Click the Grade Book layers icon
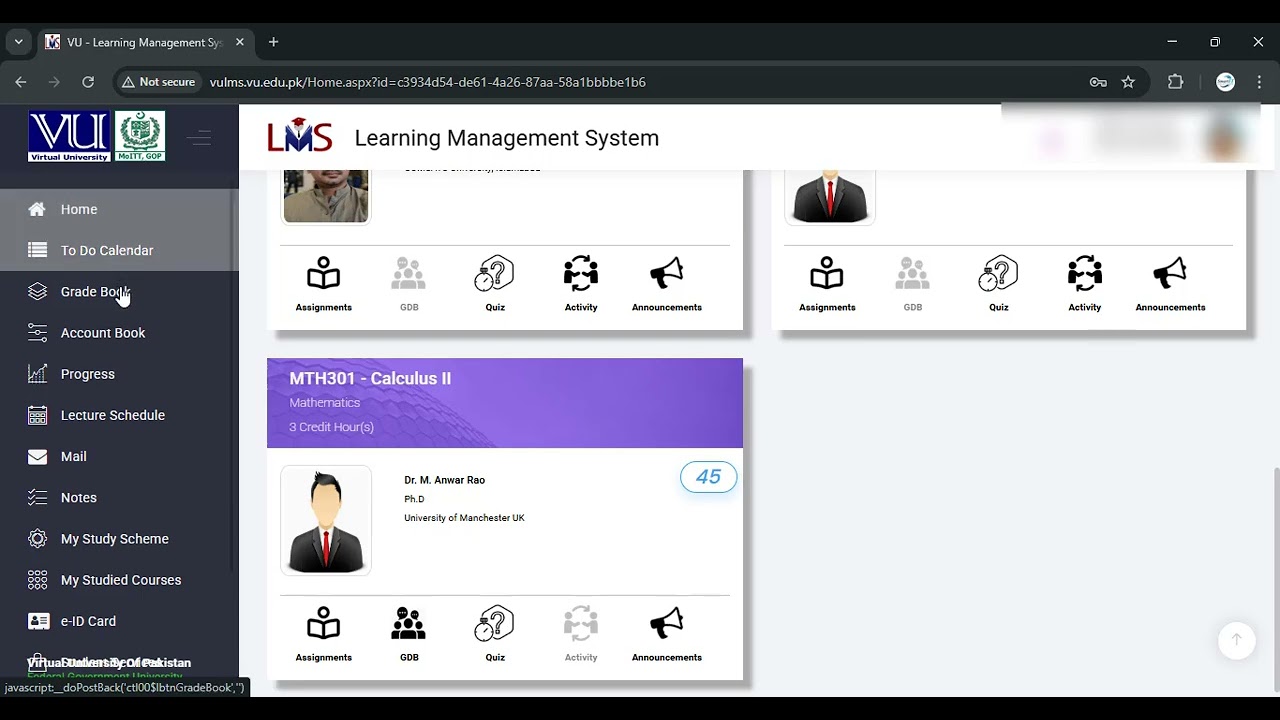Viewport: 1280px width, 720px height. tap(37, 291)
